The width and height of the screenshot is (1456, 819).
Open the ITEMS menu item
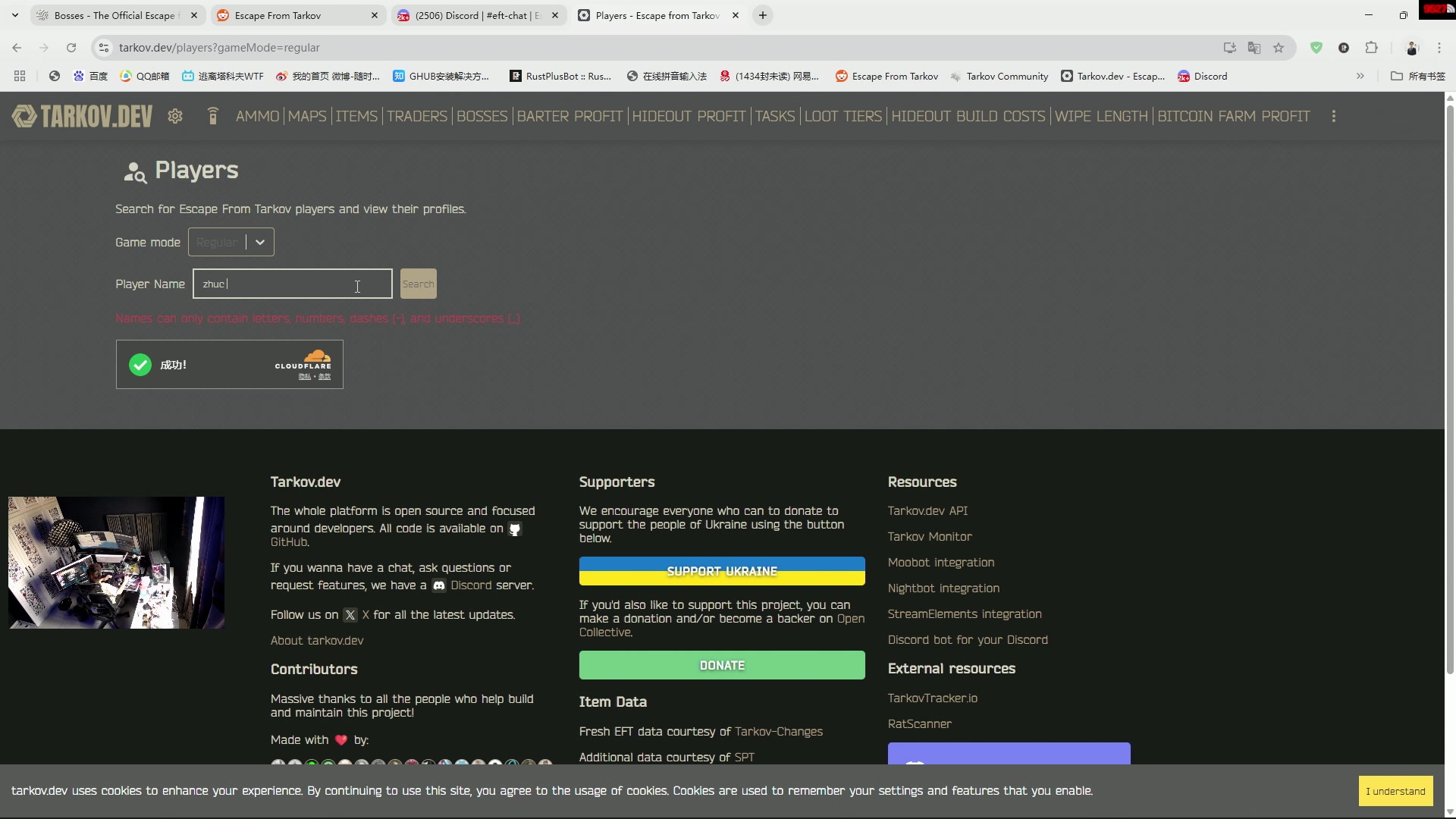coord(356,116)
